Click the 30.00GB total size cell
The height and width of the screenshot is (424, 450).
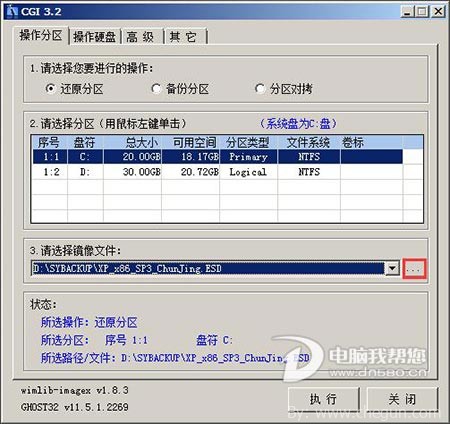132,172
